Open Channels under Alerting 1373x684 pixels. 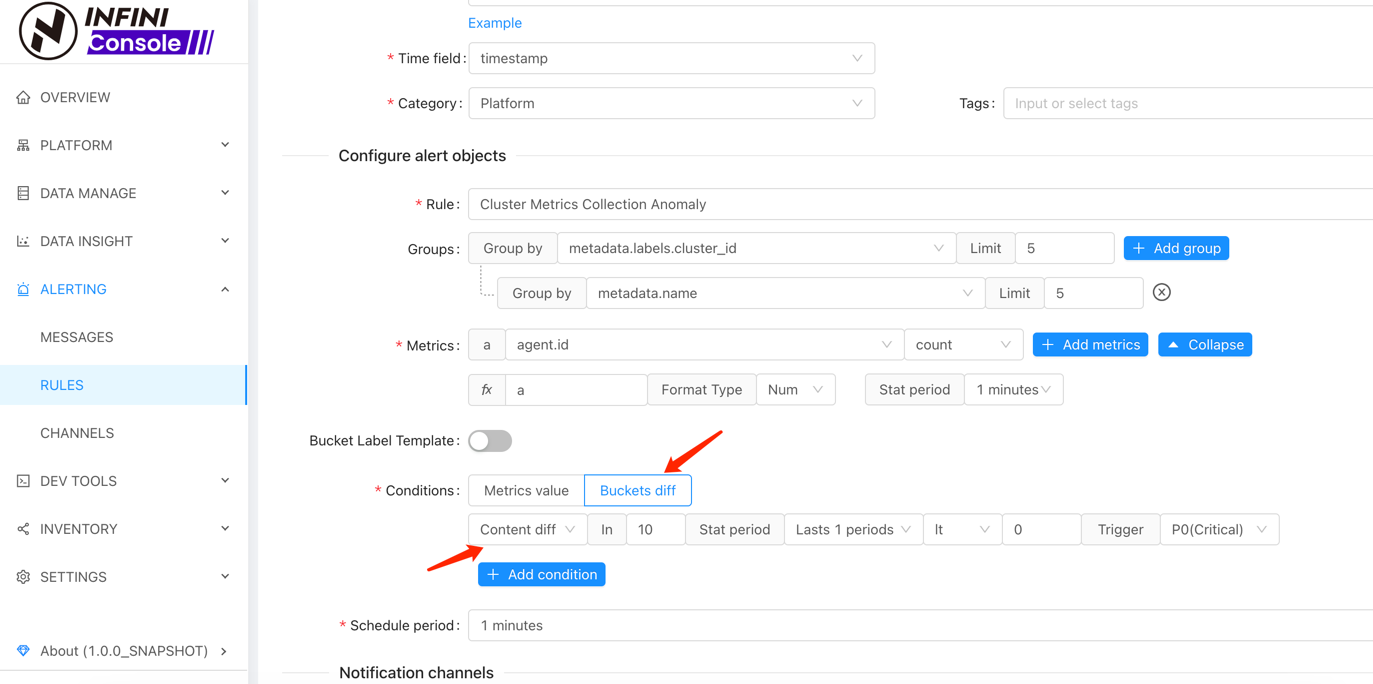tap(77, 433)
